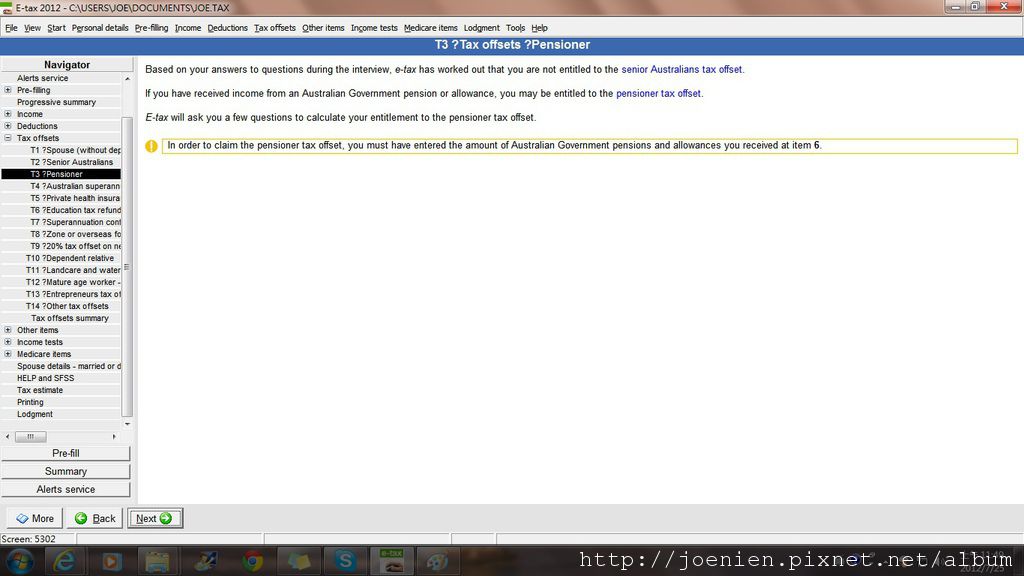Select Progressive summary in the Navigator
The height and width of the screenshot is (576, 1024).
coord(56,102)
